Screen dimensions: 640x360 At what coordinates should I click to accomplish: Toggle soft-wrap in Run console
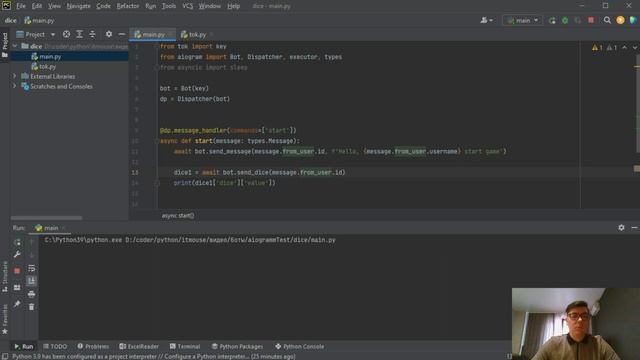tap(31, 269)
